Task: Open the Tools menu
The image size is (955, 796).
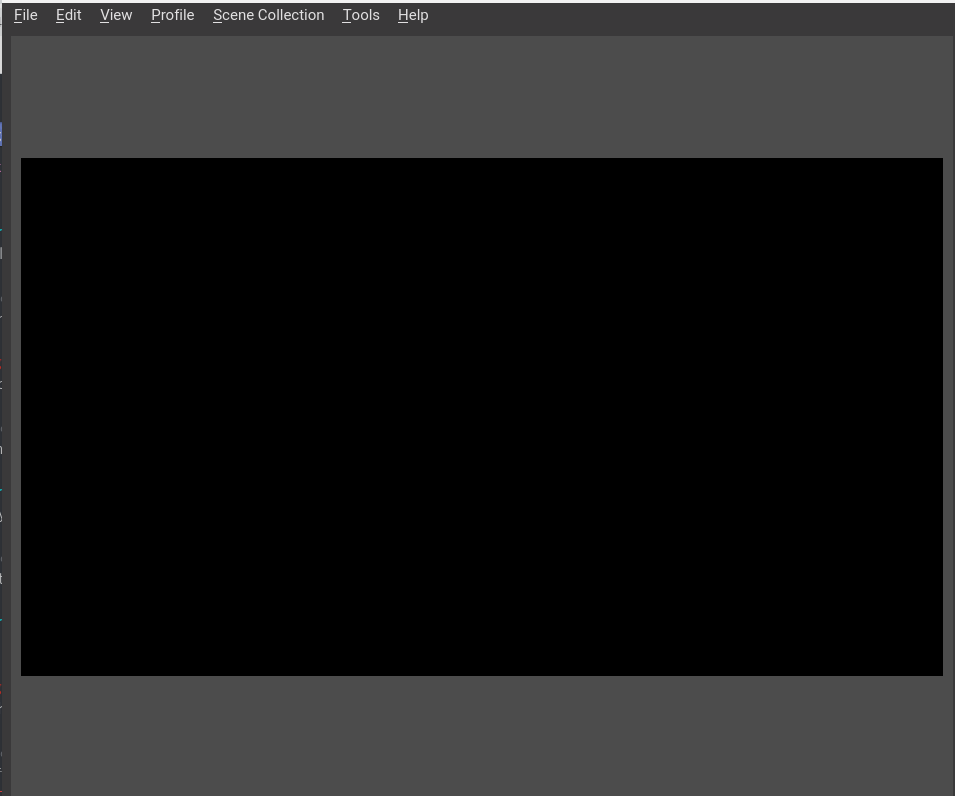Action: pyautogui.click(x=361, y=15)
